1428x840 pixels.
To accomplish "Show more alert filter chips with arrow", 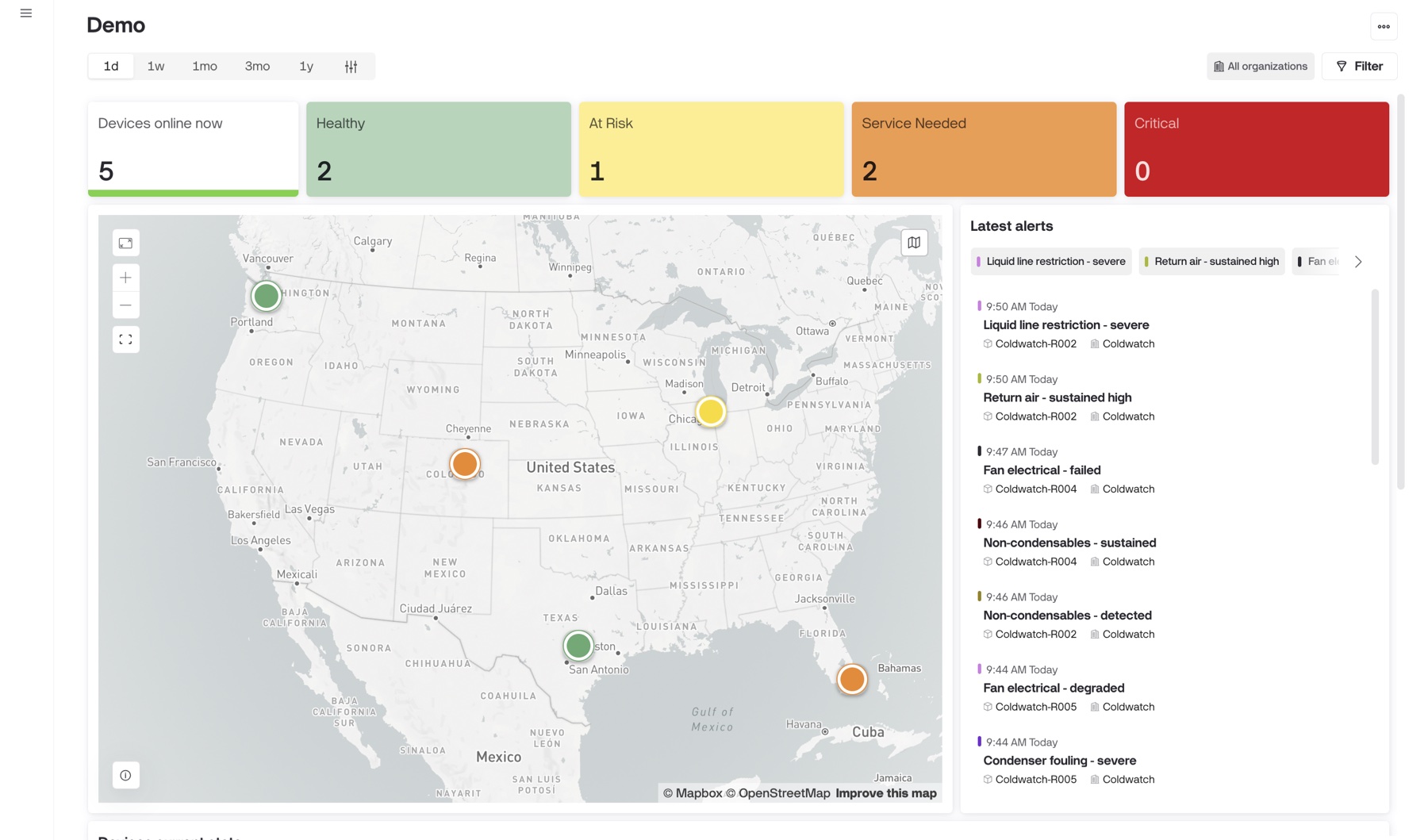I will 1358,262.
